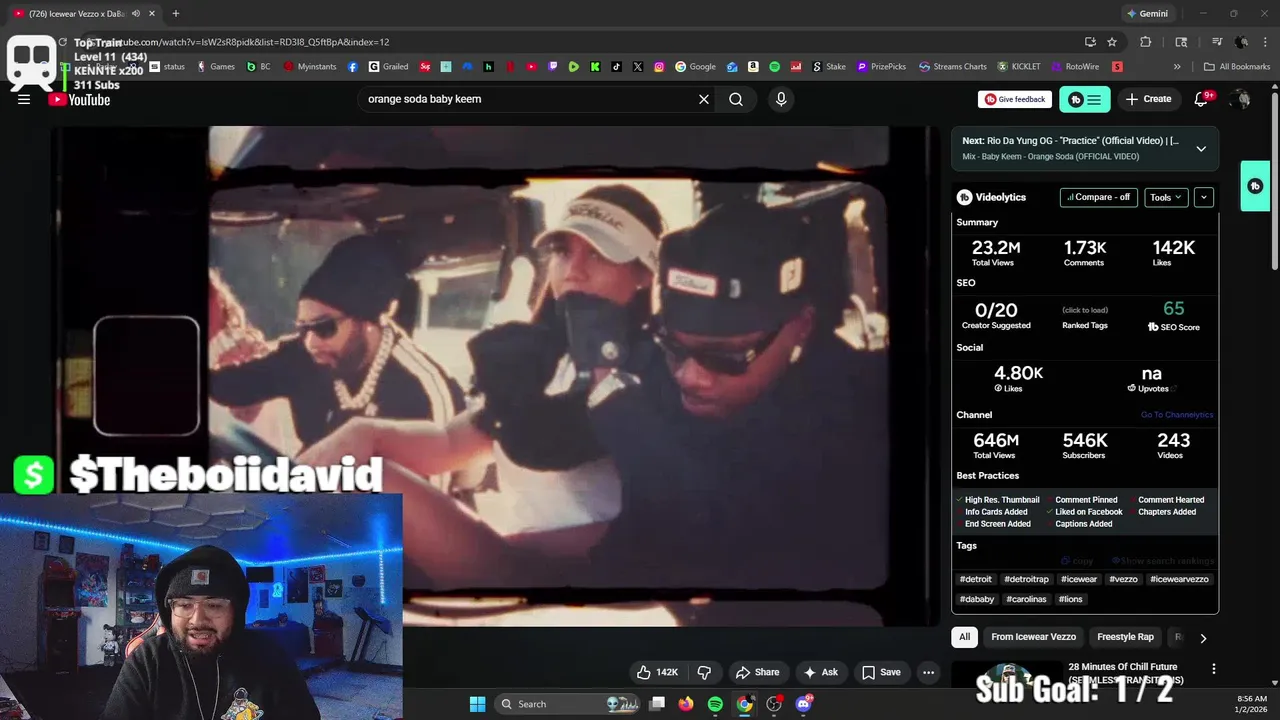Open the PrizePicks bookmark
The image size is (1280, 720).
(x=881, y=67)
